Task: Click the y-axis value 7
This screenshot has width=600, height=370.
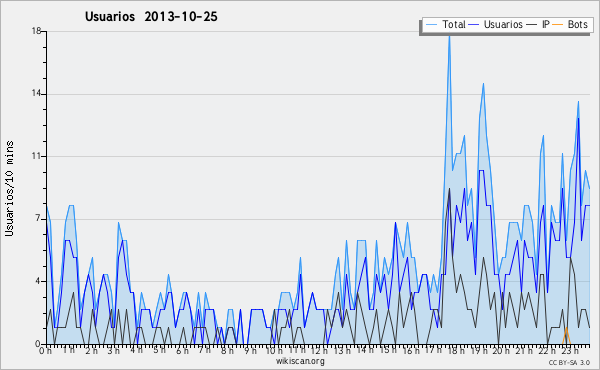Action: 38,218
